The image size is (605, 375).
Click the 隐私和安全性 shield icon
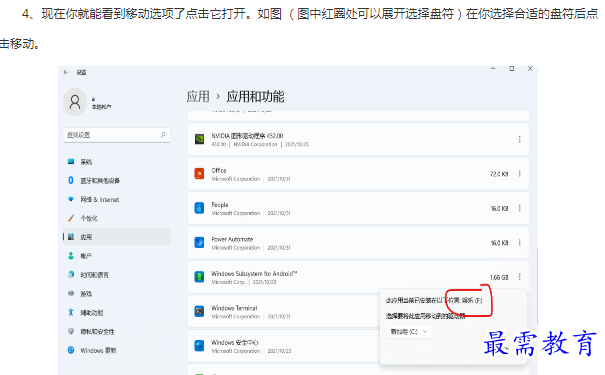coord(71,331)
